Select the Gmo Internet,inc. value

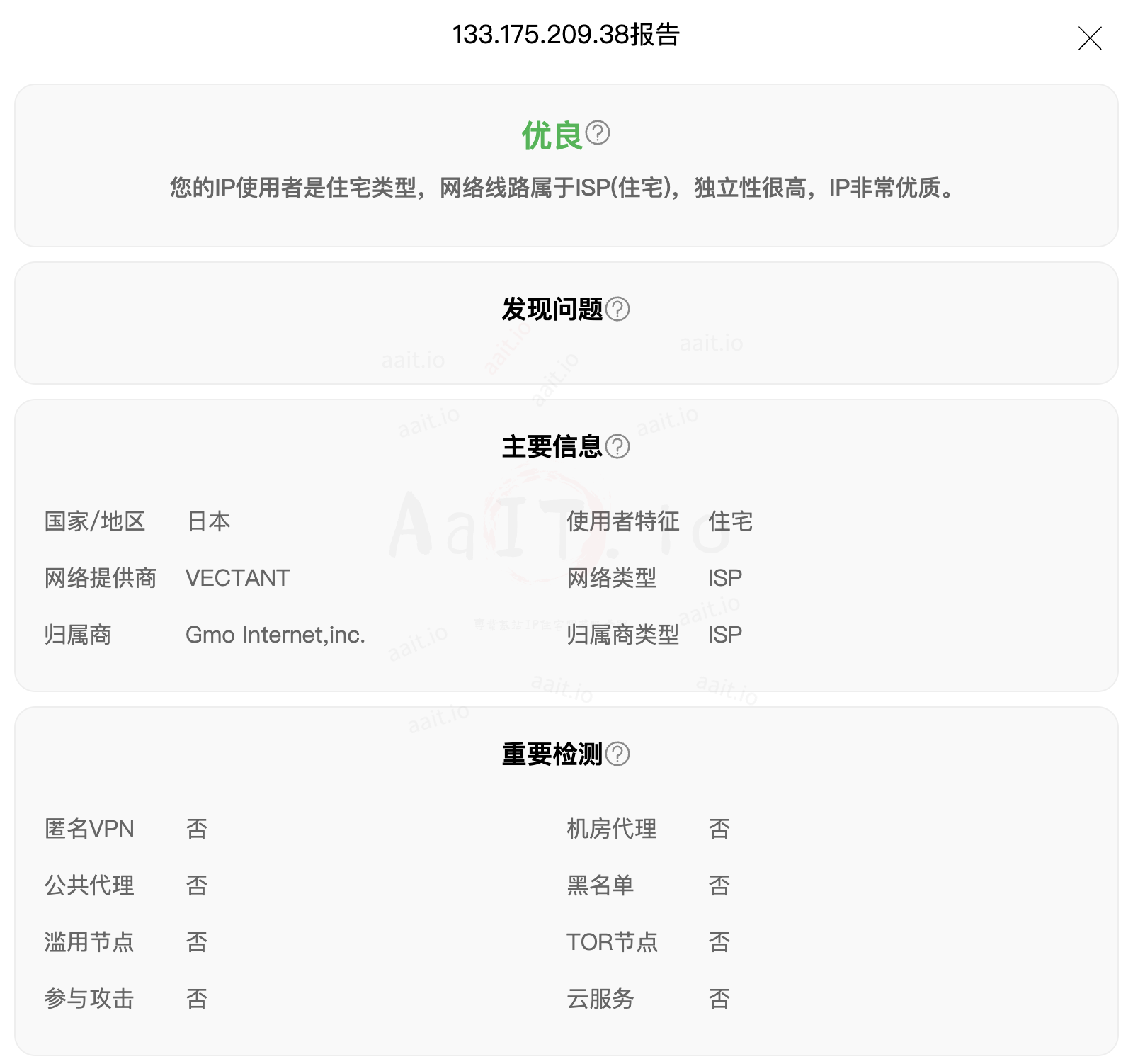(x=275, y=635)
